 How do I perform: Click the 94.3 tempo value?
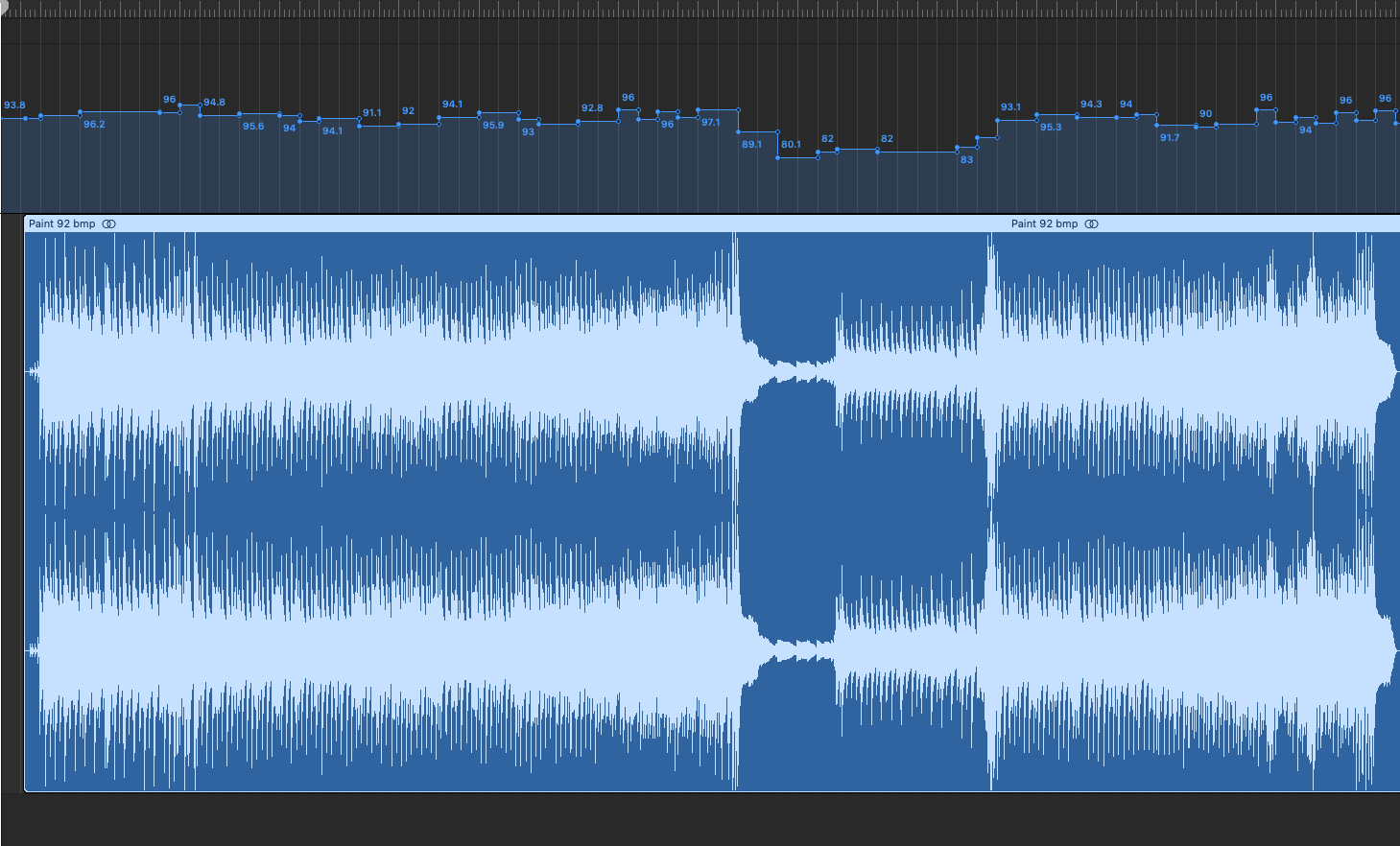pos(1091,105)
